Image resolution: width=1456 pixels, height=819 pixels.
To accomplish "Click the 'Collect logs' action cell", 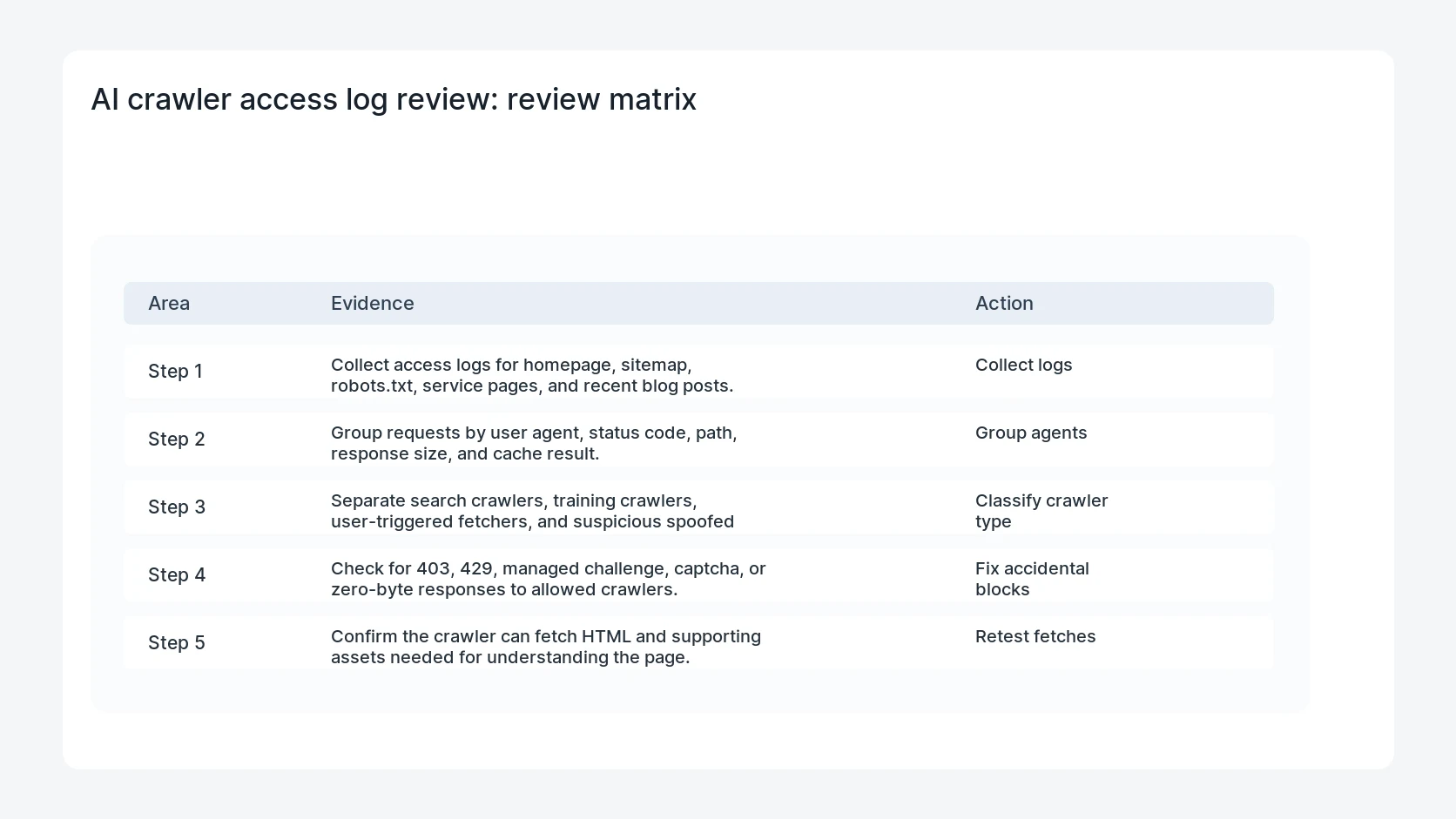I will [x=1024, y=365].
